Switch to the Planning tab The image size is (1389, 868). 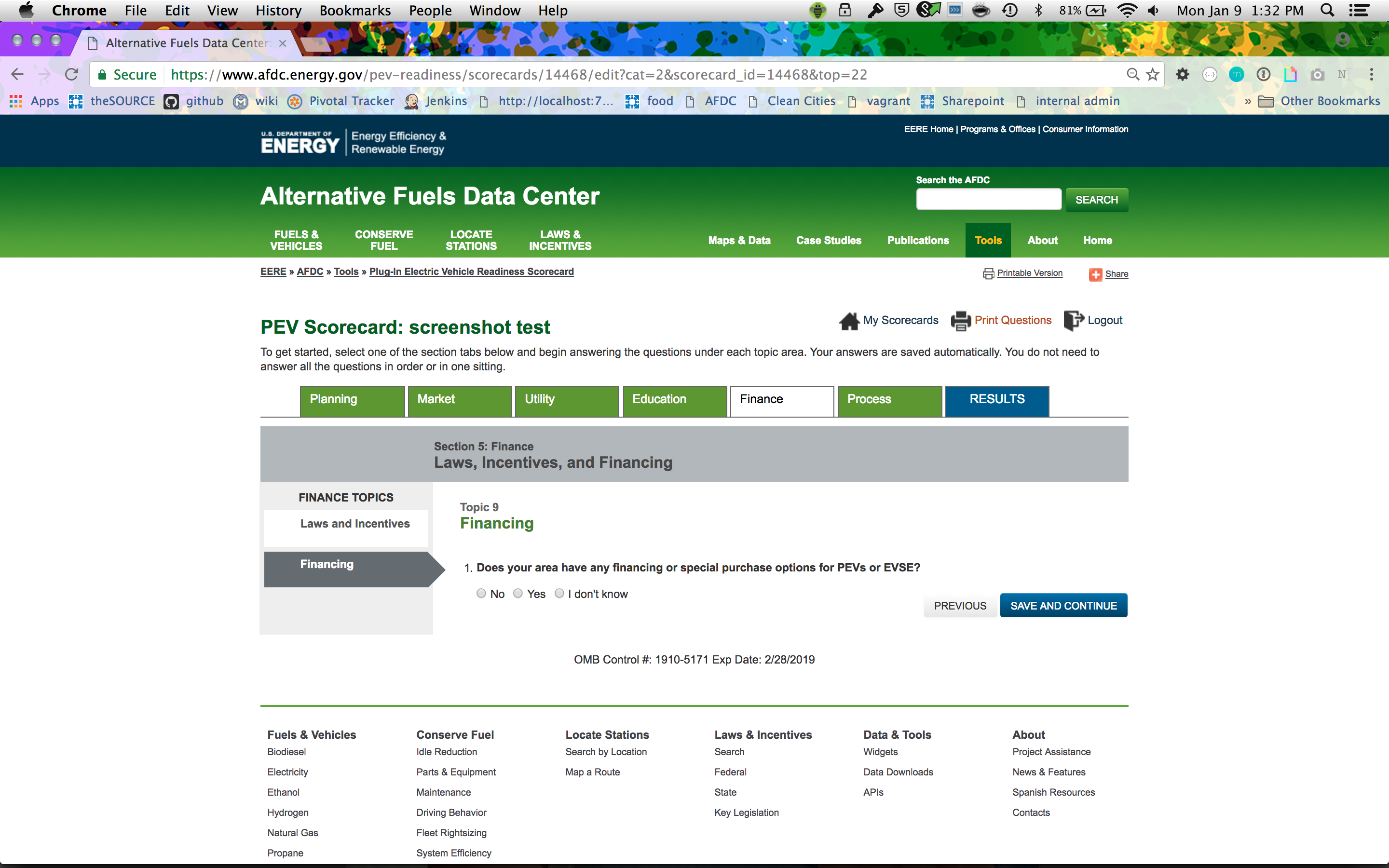352,400
